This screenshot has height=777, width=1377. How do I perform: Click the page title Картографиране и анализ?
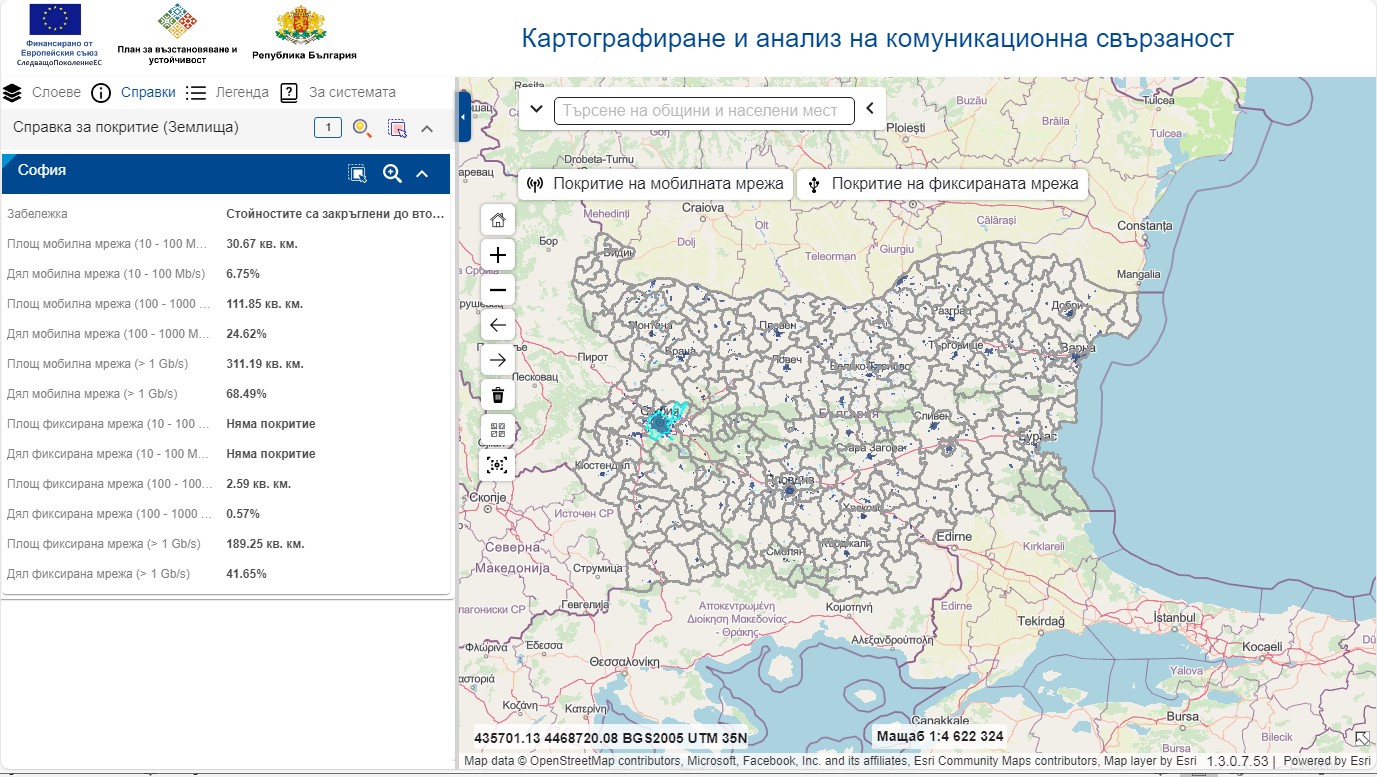coord(878,38)
